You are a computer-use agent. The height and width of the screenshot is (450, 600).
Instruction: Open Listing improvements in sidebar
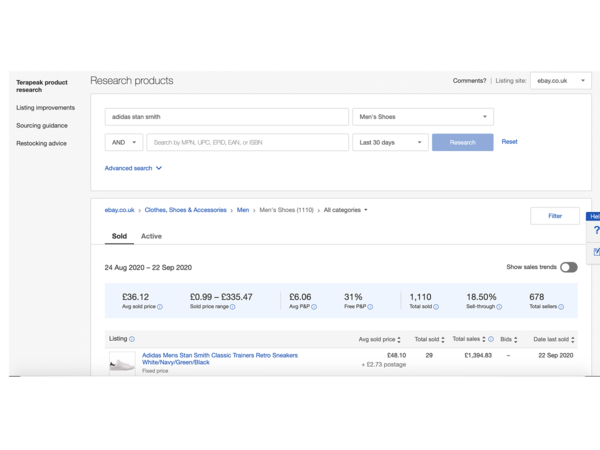pyautogui.click(x=46, y=108)
